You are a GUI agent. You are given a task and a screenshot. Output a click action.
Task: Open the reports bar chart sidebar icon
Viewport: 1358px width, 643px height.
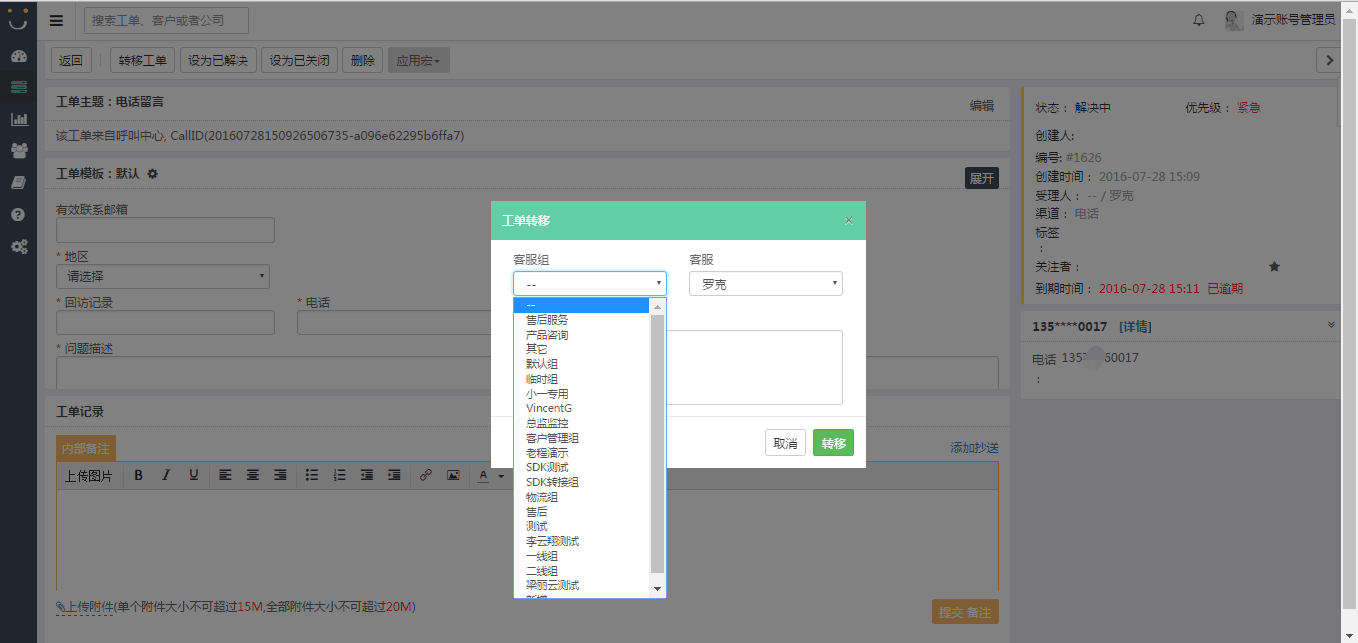pyautogui.click(x=18, y=119)
